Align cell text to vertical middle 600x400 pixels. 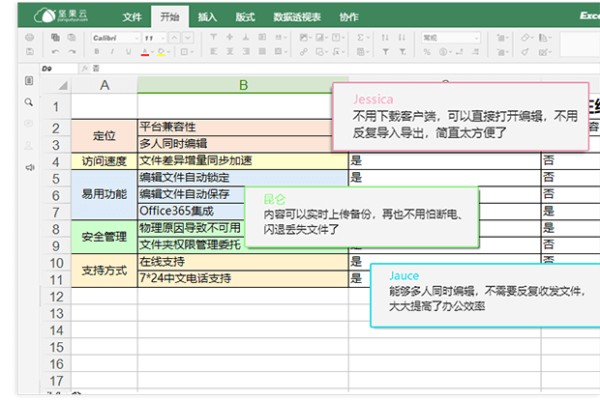click(230, 37)
